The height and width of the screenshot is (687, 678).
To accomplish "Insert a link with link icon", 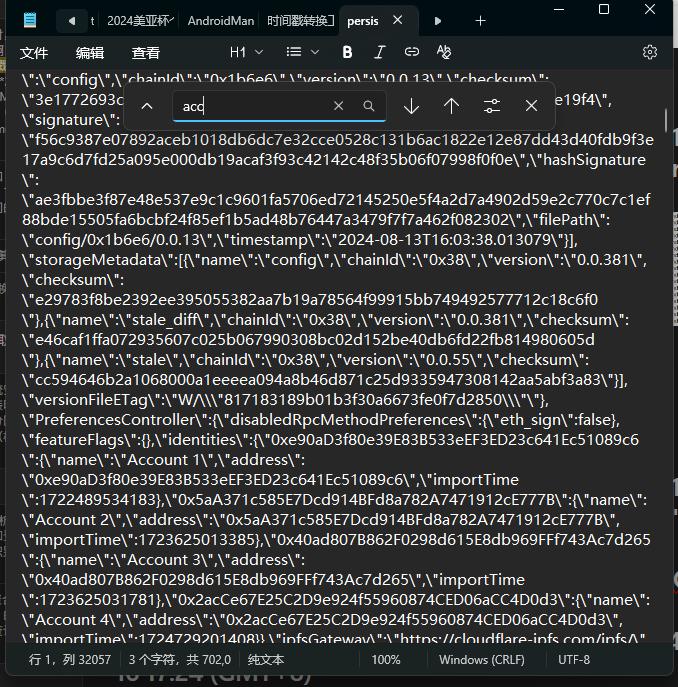I will pos(412,52).
